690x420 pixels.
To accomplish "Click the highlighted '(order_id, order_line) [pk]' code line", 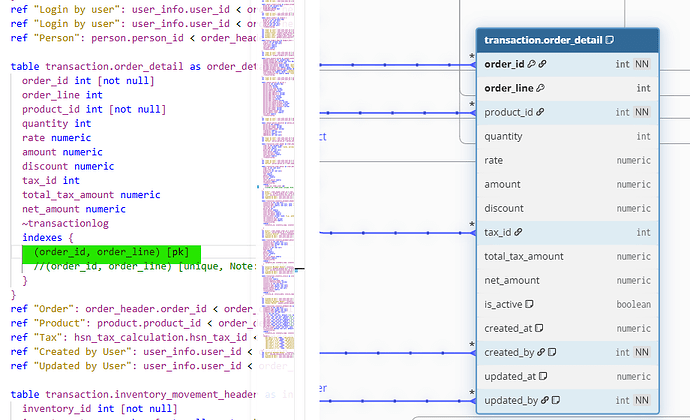I will tap(112, 252).
